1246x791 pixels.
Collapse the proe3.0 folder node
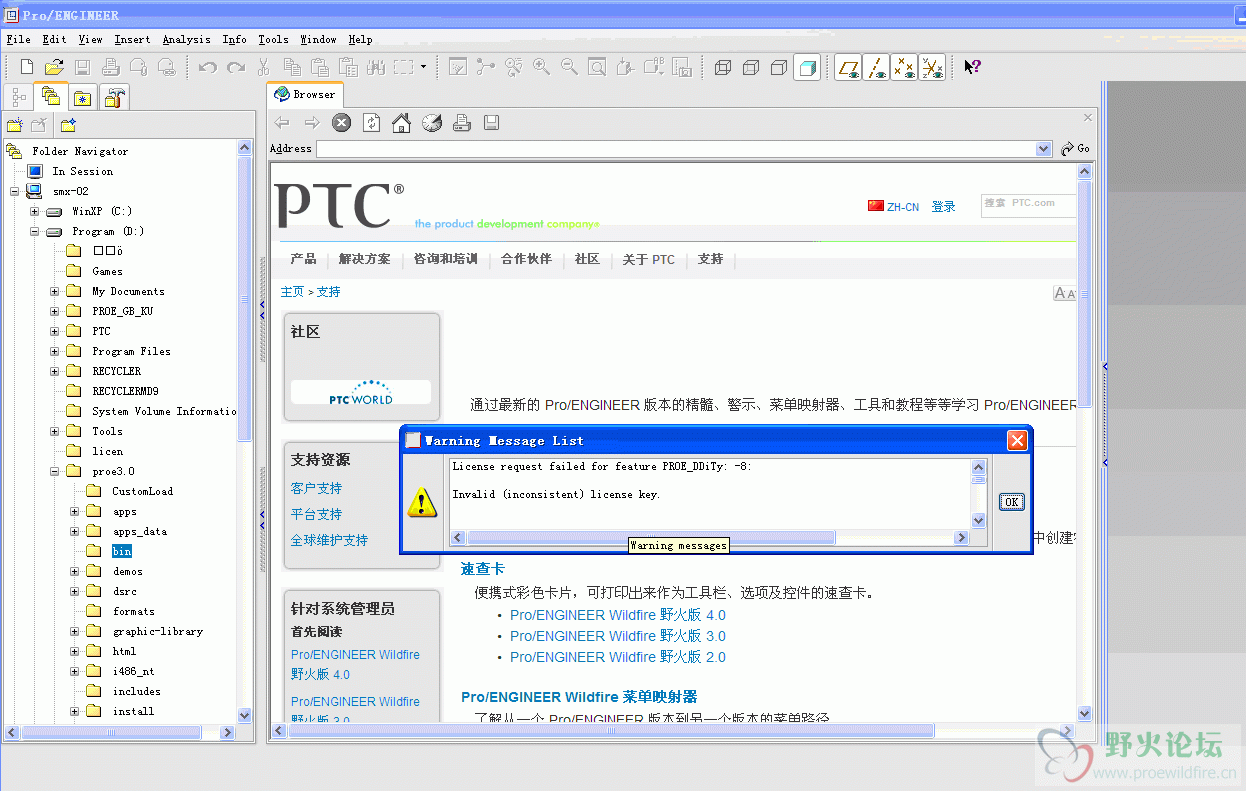coord(55,471)
